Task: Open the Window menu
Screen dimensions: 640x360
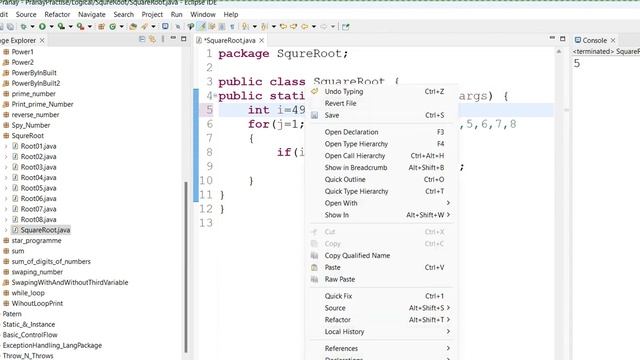Action: [x=203, y=14]
